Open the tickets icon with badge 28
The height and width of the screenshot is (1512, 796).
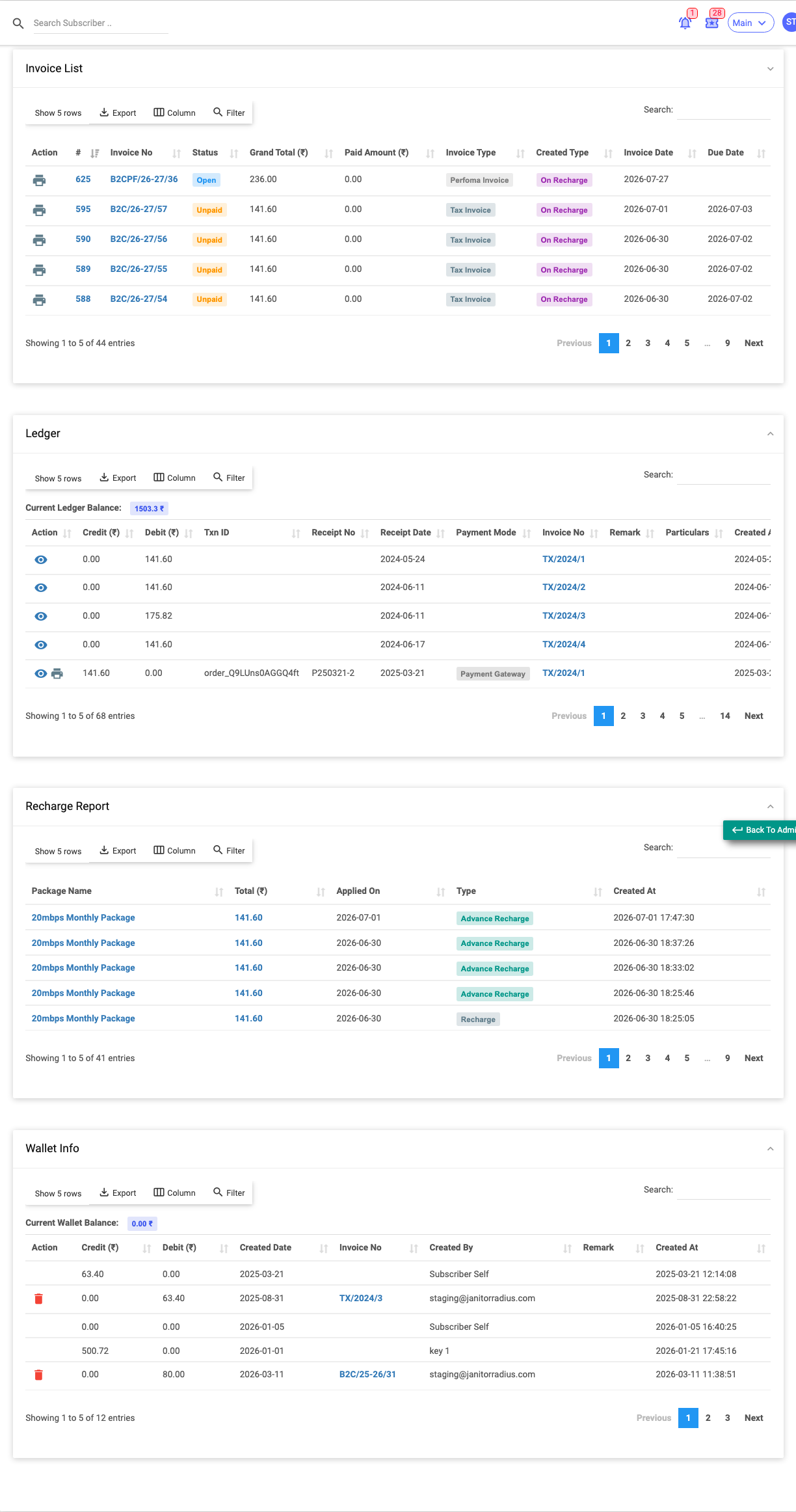click(712, 23)
